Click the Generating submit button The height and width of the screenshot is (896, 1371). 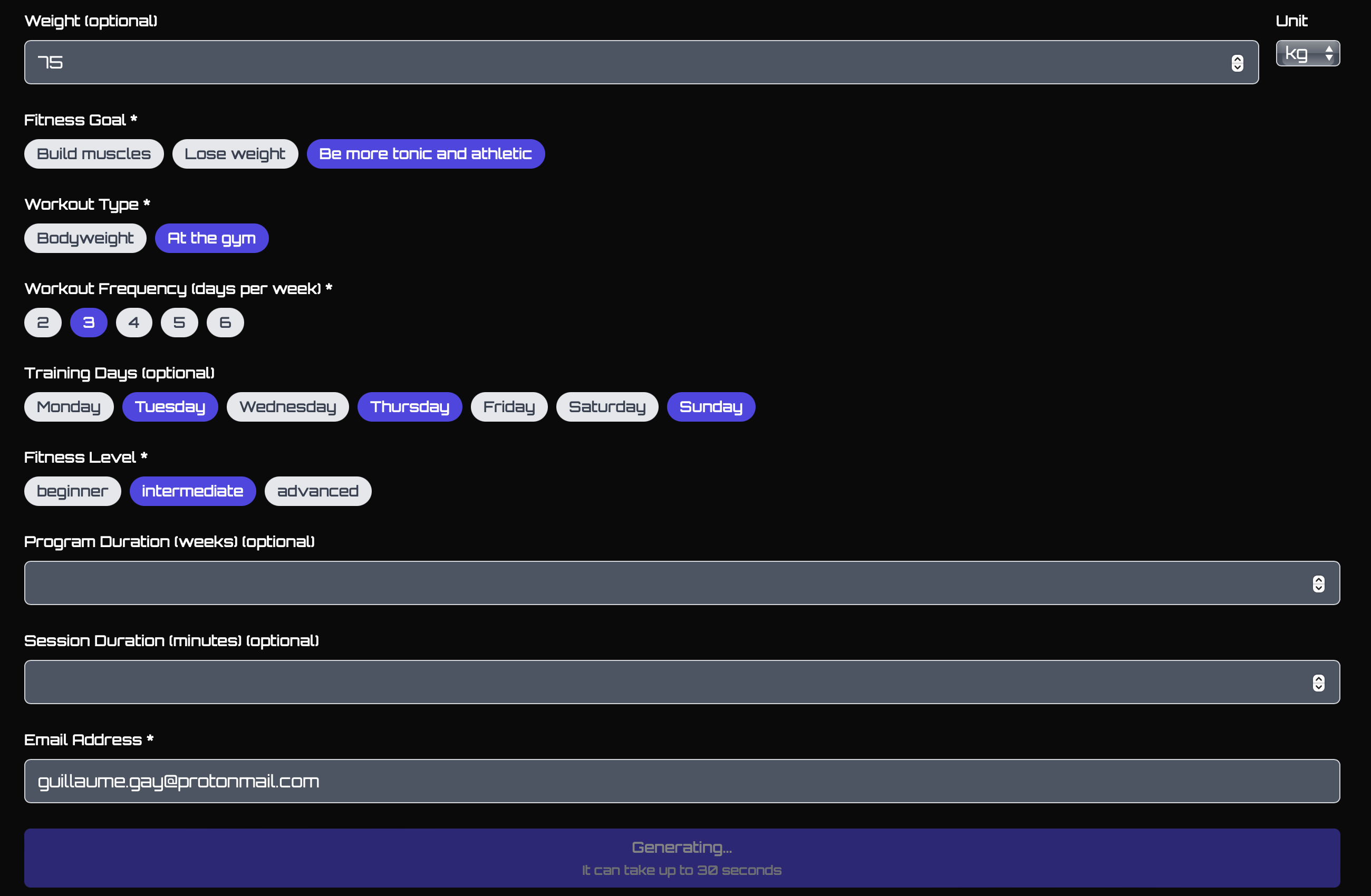pyautogui.click(x=681, y=858)
